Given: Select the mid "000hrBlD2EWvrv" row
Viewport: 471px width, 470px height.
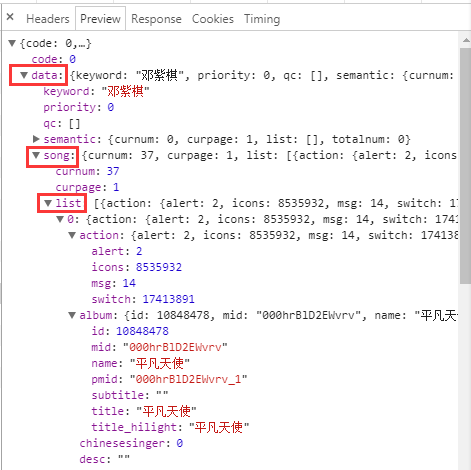Looking at the screenshot, I should pyautogui.click(x=159, y=347).
